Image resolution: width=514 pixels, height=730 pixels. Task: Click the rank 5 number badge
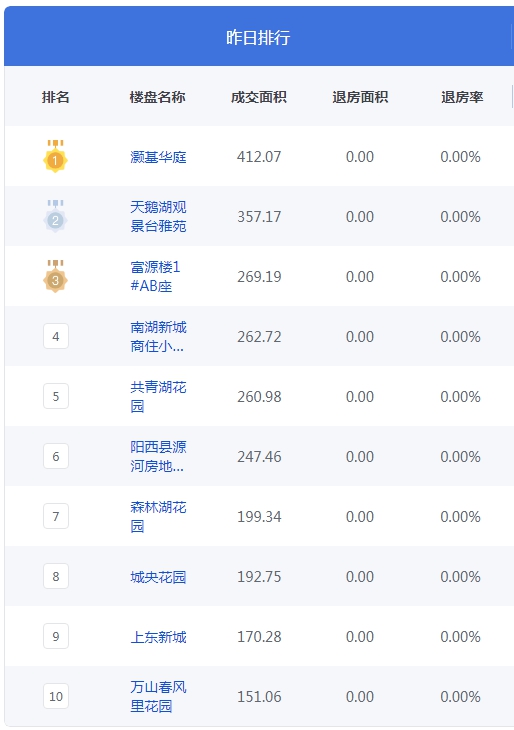(56, 396)
